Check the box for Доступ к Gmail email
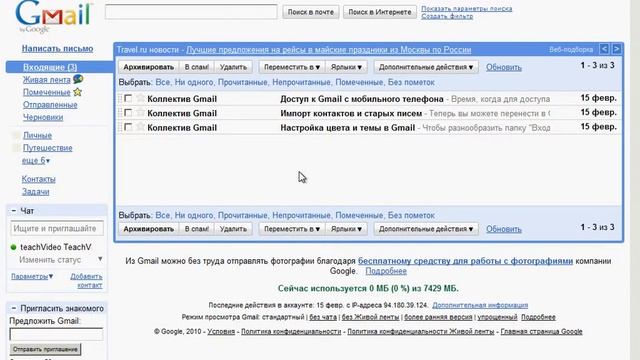 click(x=128, y=98)
